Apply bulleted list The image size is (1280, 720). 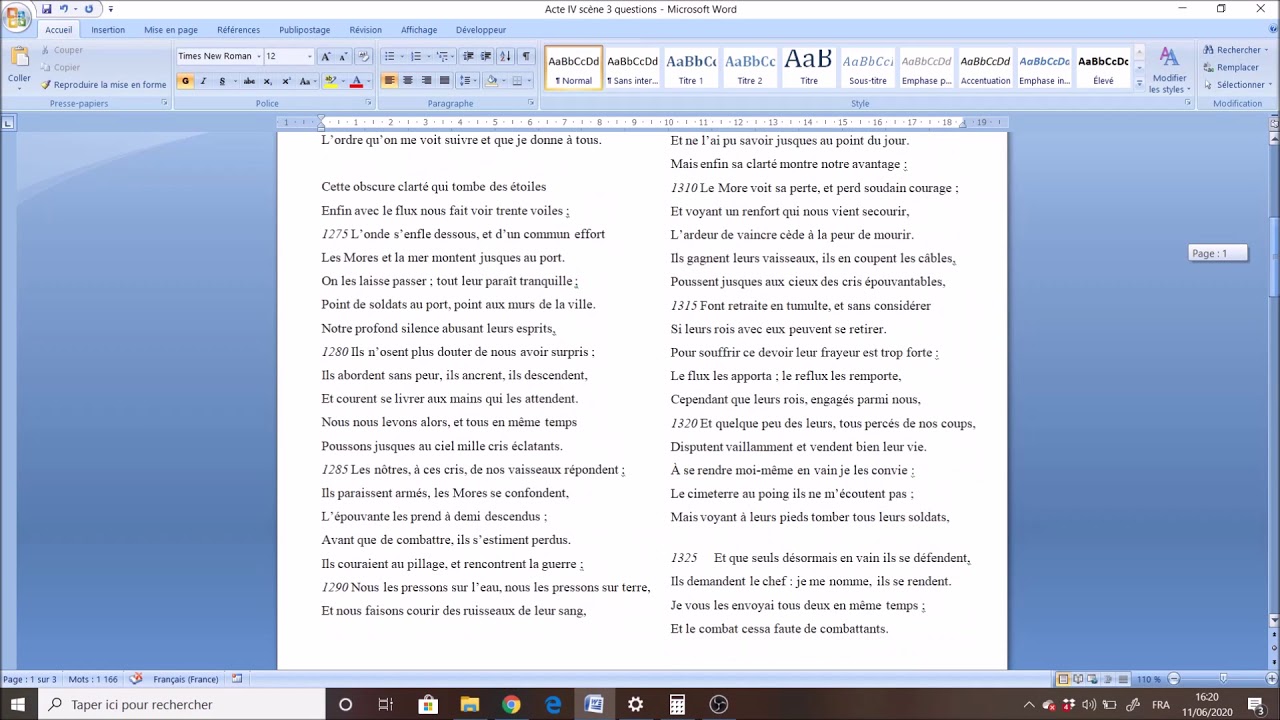pyautogui.click(x=392, y=56)
